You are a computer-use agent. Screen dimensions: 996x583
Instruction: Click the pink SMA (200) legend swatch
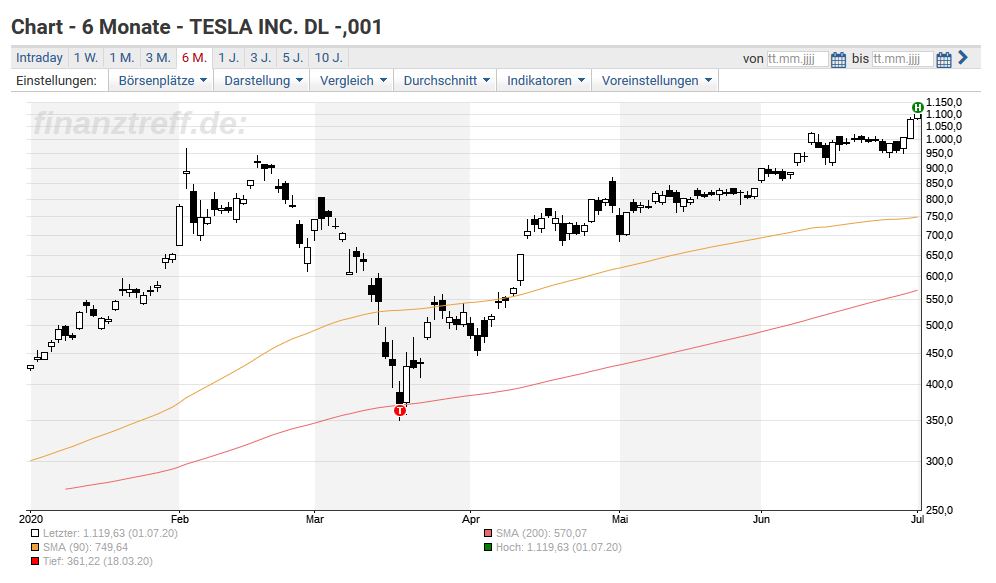tap(488, 533)
